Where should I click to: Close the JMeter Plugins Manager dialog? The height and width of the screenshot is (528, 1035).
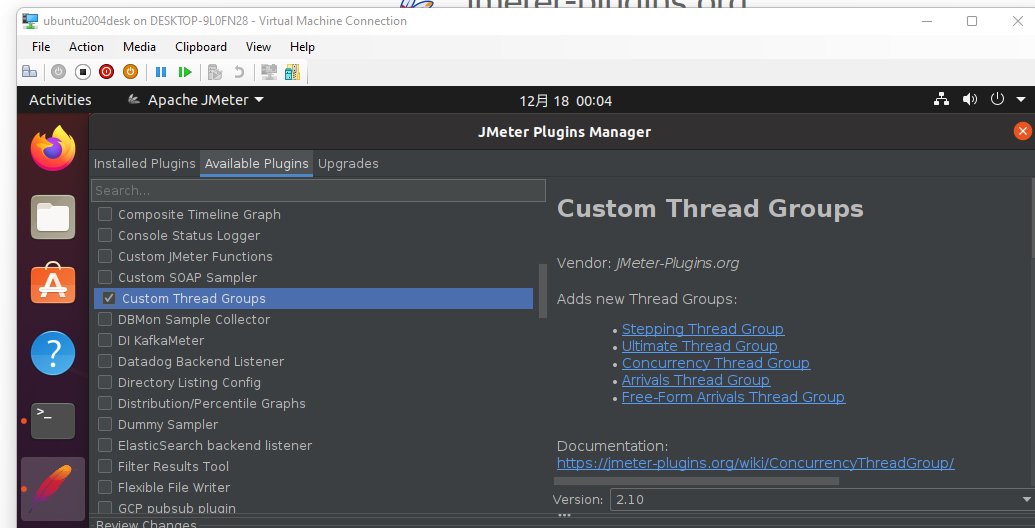point(1022,131)
